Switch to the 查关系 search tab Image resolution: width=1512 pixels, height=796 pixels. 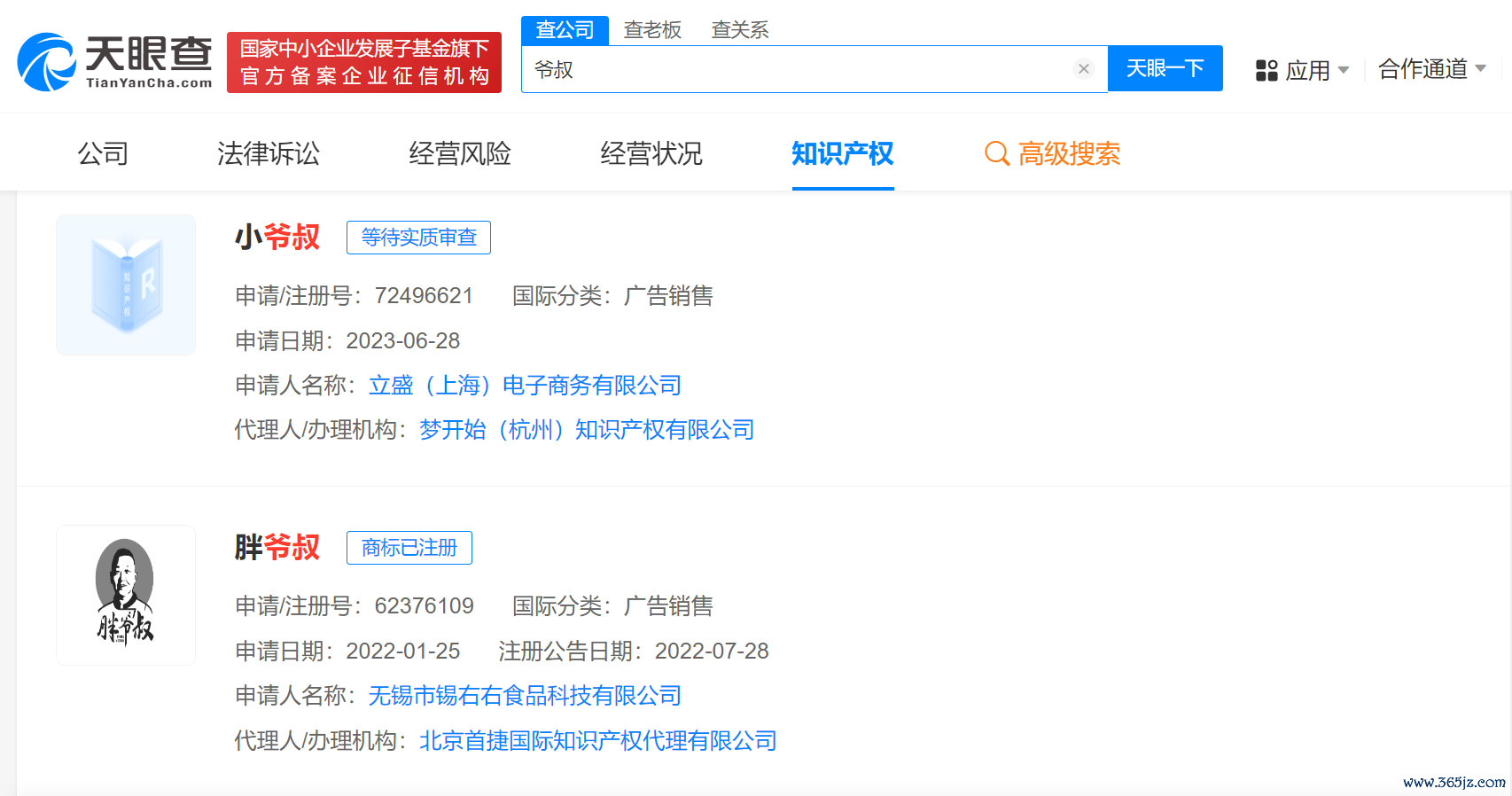(x=739, y=30)
